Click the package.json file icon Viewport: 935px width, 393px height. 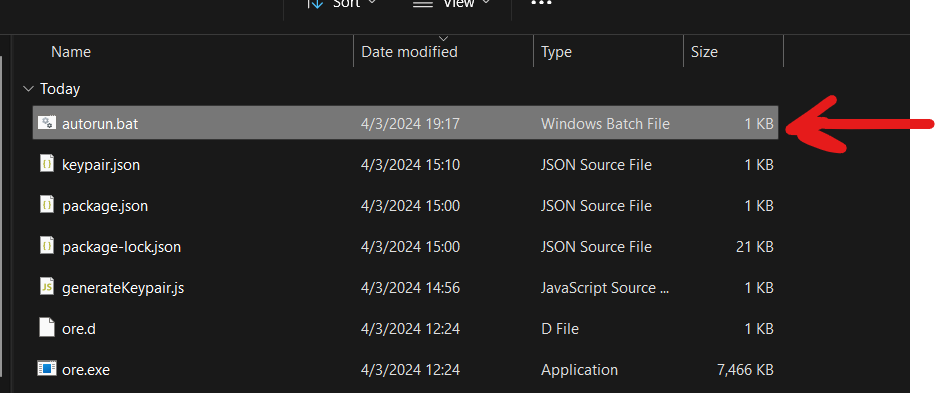[47, 205]
